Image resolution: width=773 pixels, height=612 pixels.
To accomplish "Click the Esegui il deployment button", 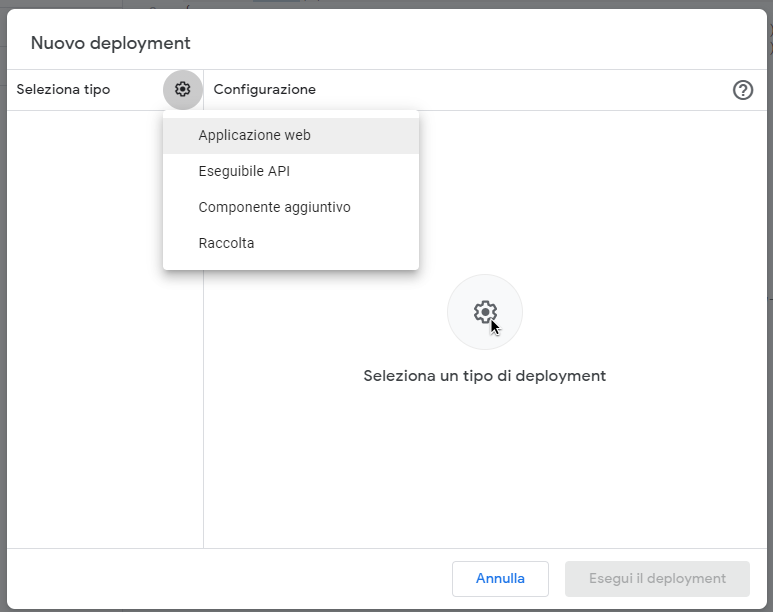I will pos(657,578).
